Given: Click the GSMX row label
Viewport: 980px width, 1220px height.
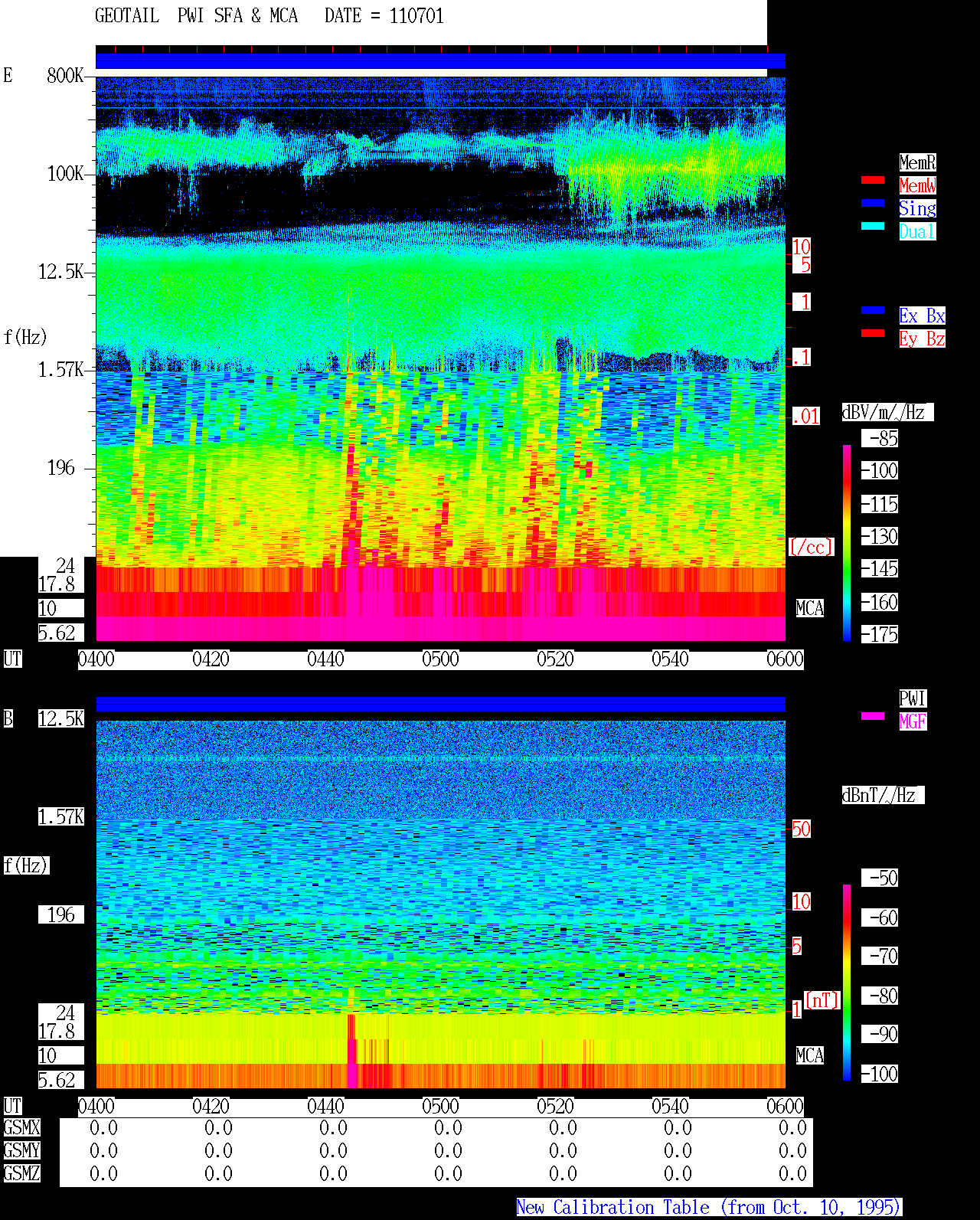Looking at the screenshot, I should (21, 1128).
